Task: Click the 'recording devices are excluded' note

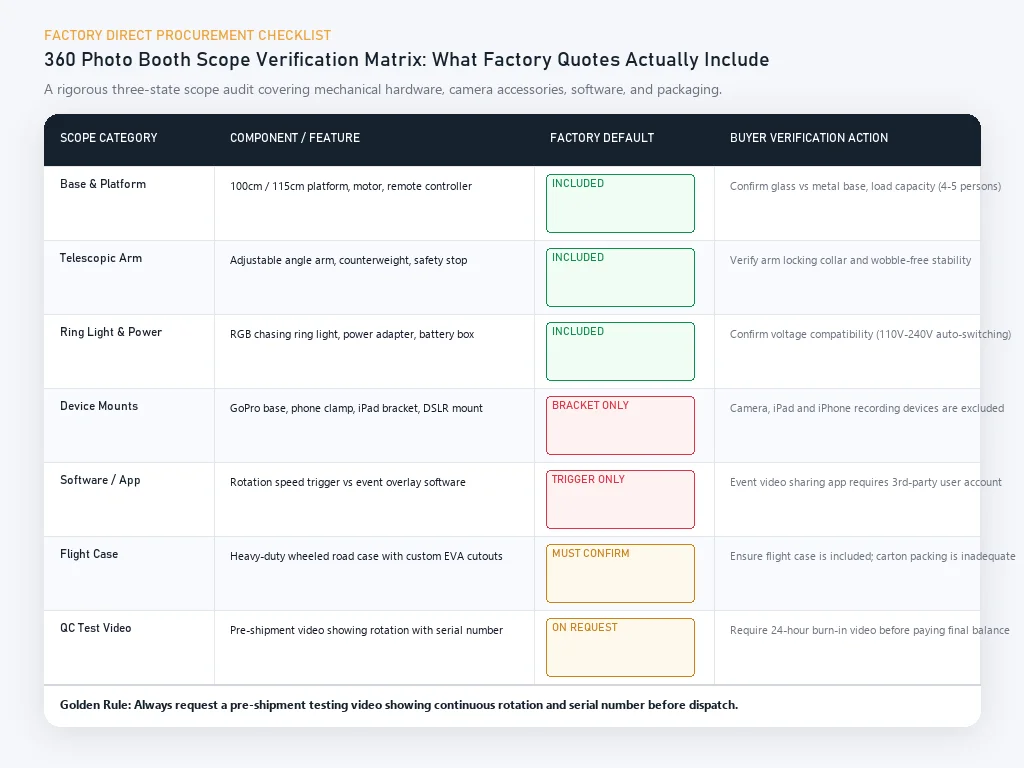Action: (867, 408)
